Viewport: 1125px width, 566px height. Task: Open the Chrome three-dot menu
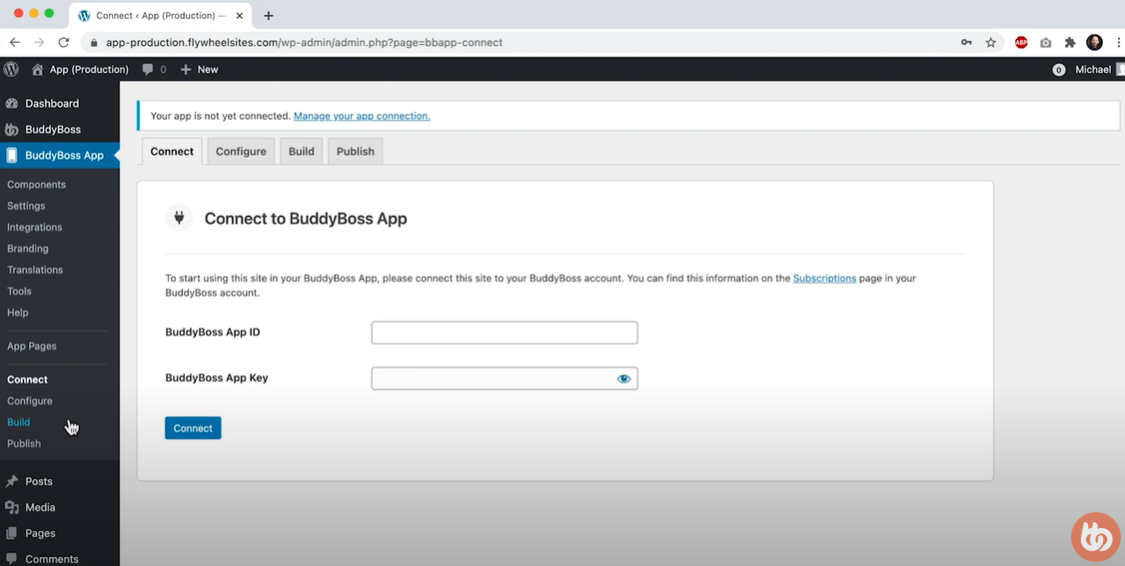pos(1119,42)
